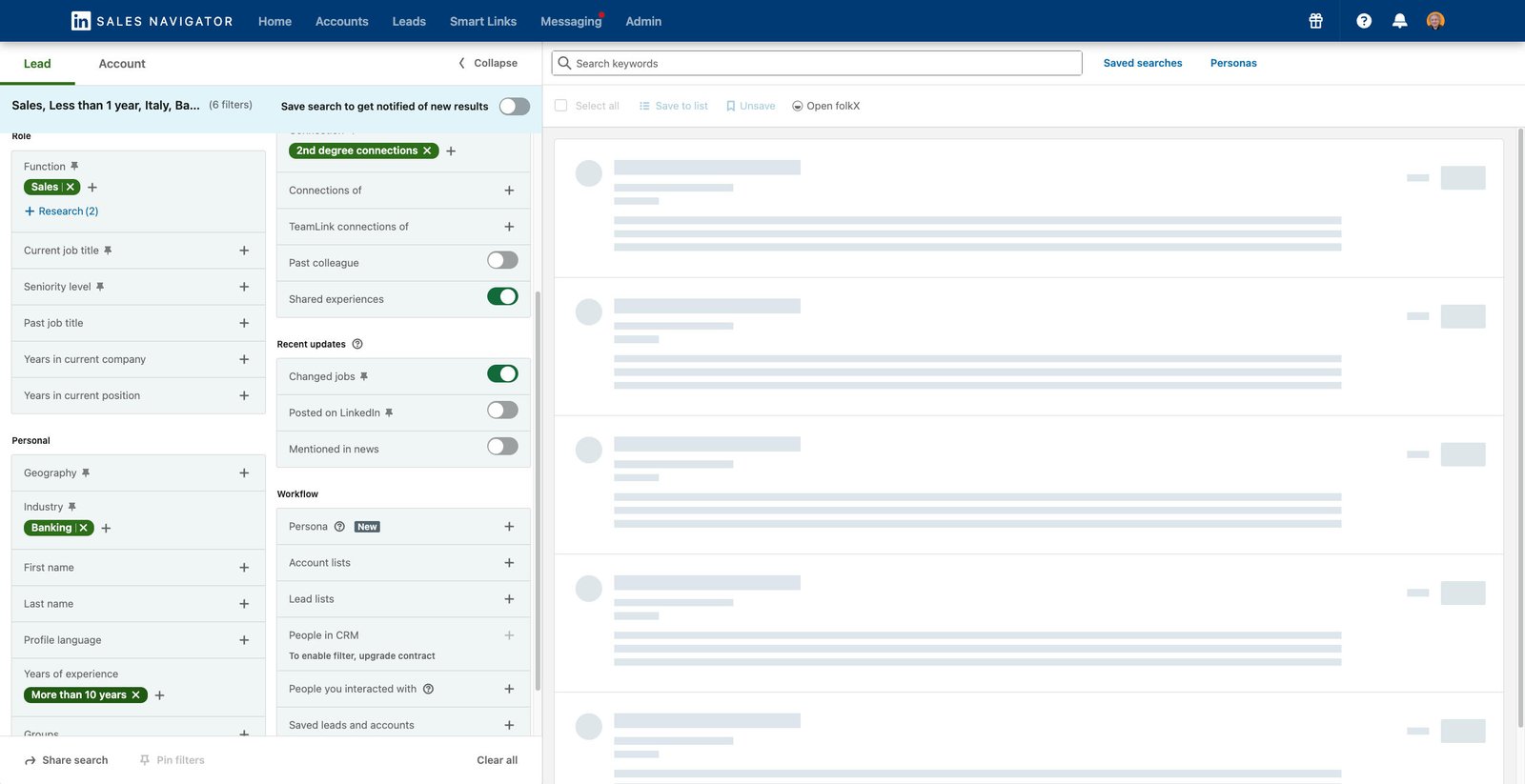Screen dimensions: 1525x784
Task: Switch to the Account tab
Action: click(122, 64)
